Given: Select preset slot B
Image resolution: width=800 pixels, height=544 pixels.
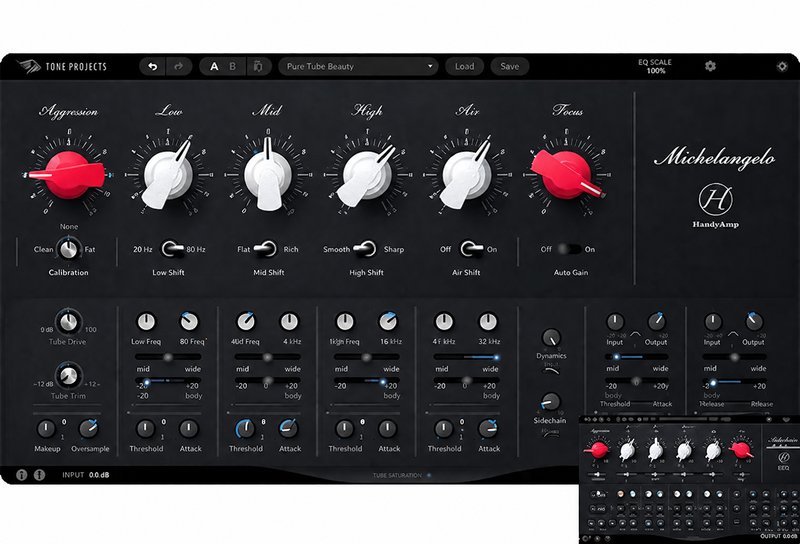Looking at the screenshot, I should pos(233,66).
